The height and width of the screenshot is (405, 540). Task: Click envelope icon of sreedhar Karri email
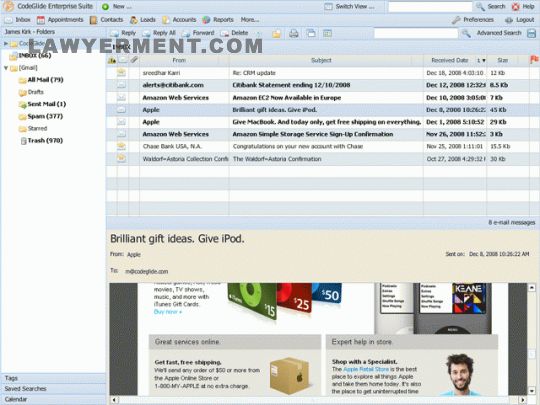121,72
